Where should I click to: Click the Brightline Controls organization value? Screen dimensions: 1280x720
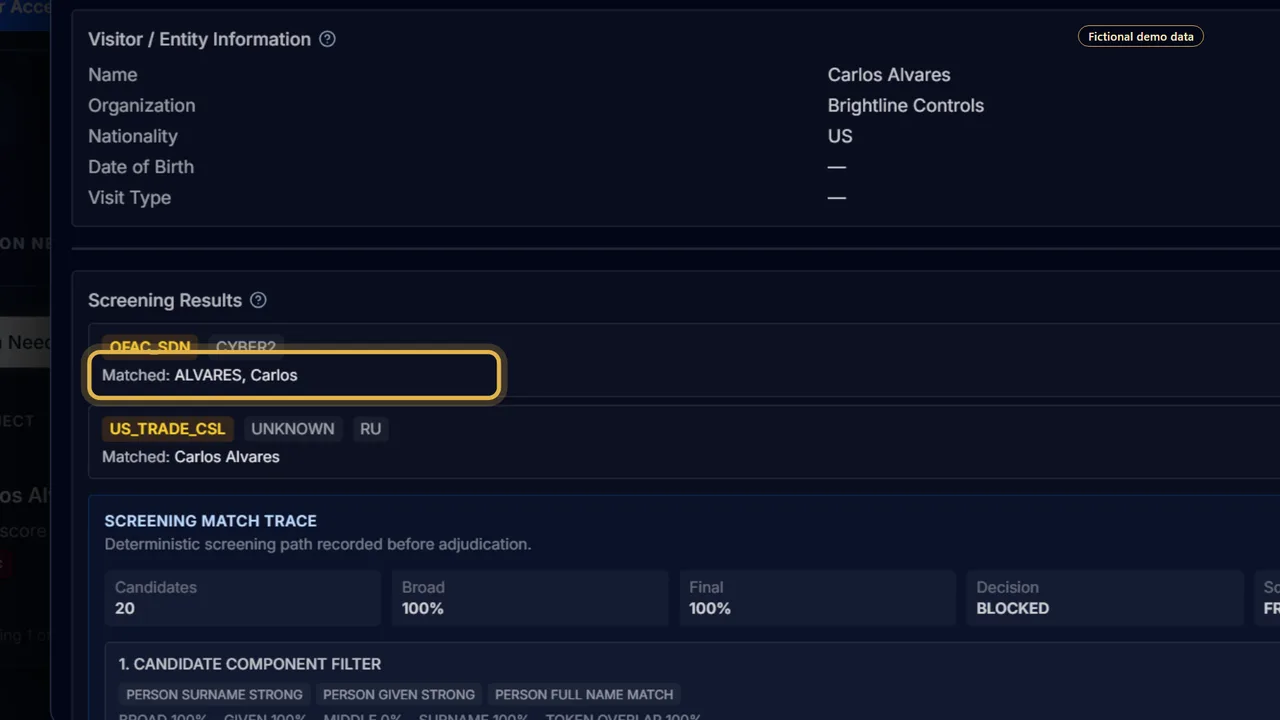point(906,105)
